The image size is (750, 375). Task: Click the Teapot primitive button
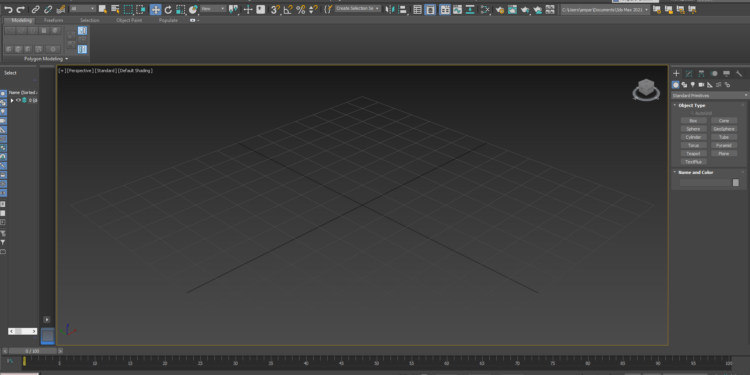(x=693, y=154)
